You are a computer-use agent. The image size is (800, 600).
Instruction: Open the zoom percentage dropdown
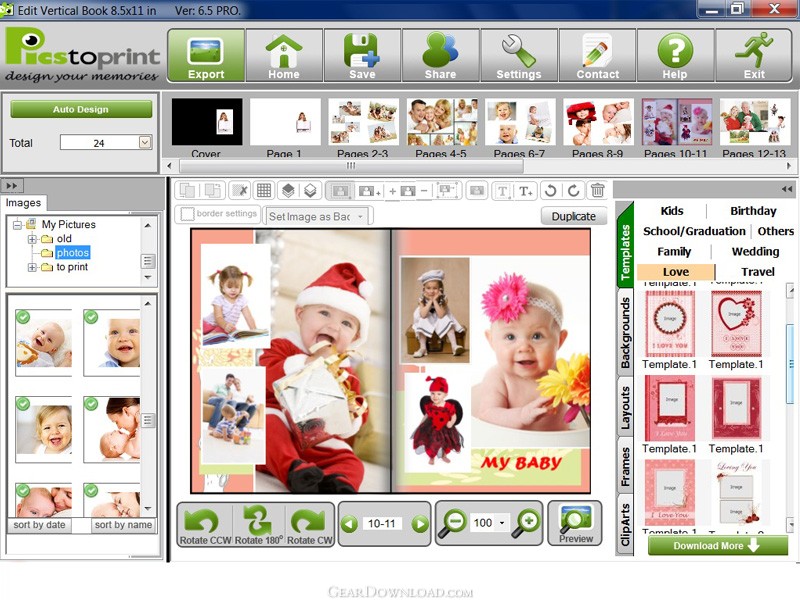pos(502,523)
